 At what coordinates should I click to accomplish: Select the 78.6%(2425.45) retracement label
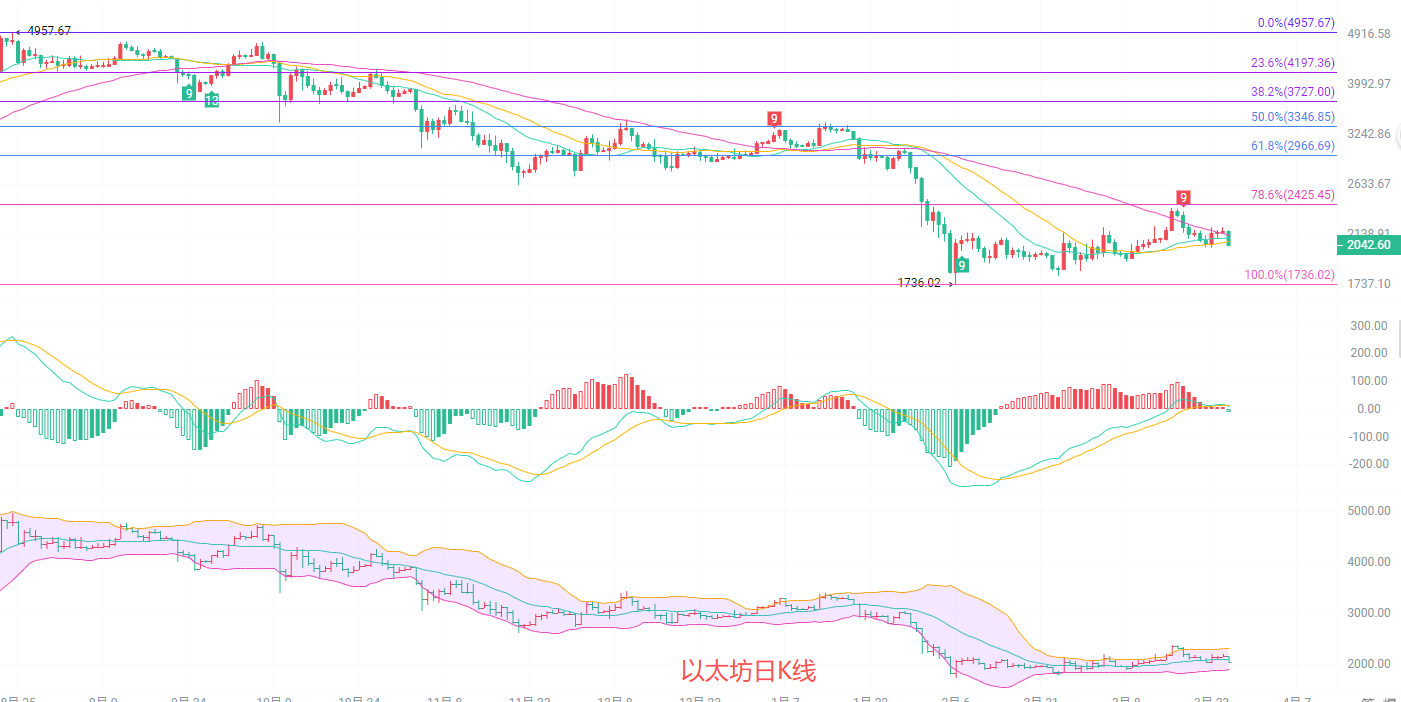tap(1292, 195)
